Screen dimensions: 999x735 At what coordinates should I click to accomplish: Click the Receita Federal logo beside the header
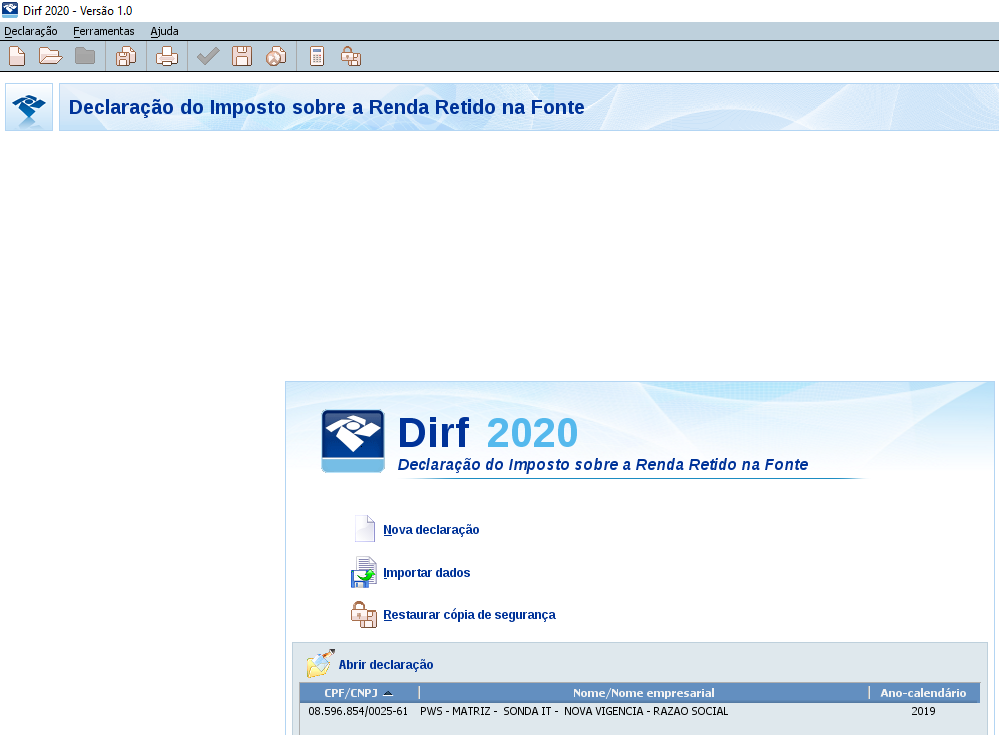pos(29,107)
